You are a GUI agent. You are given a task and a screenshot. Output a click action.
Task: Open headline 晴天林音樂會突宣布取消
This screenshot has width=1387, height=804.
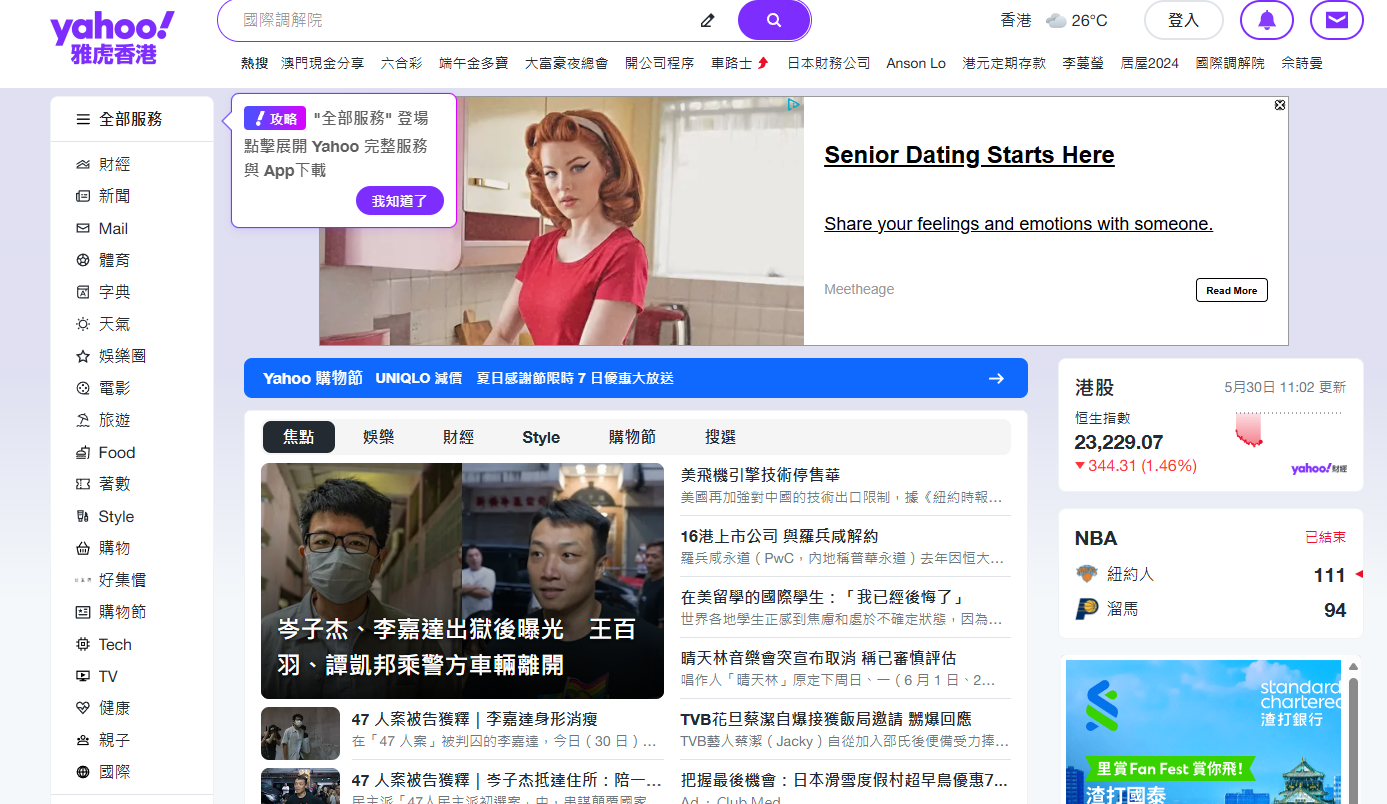click(x=819, y=658)
